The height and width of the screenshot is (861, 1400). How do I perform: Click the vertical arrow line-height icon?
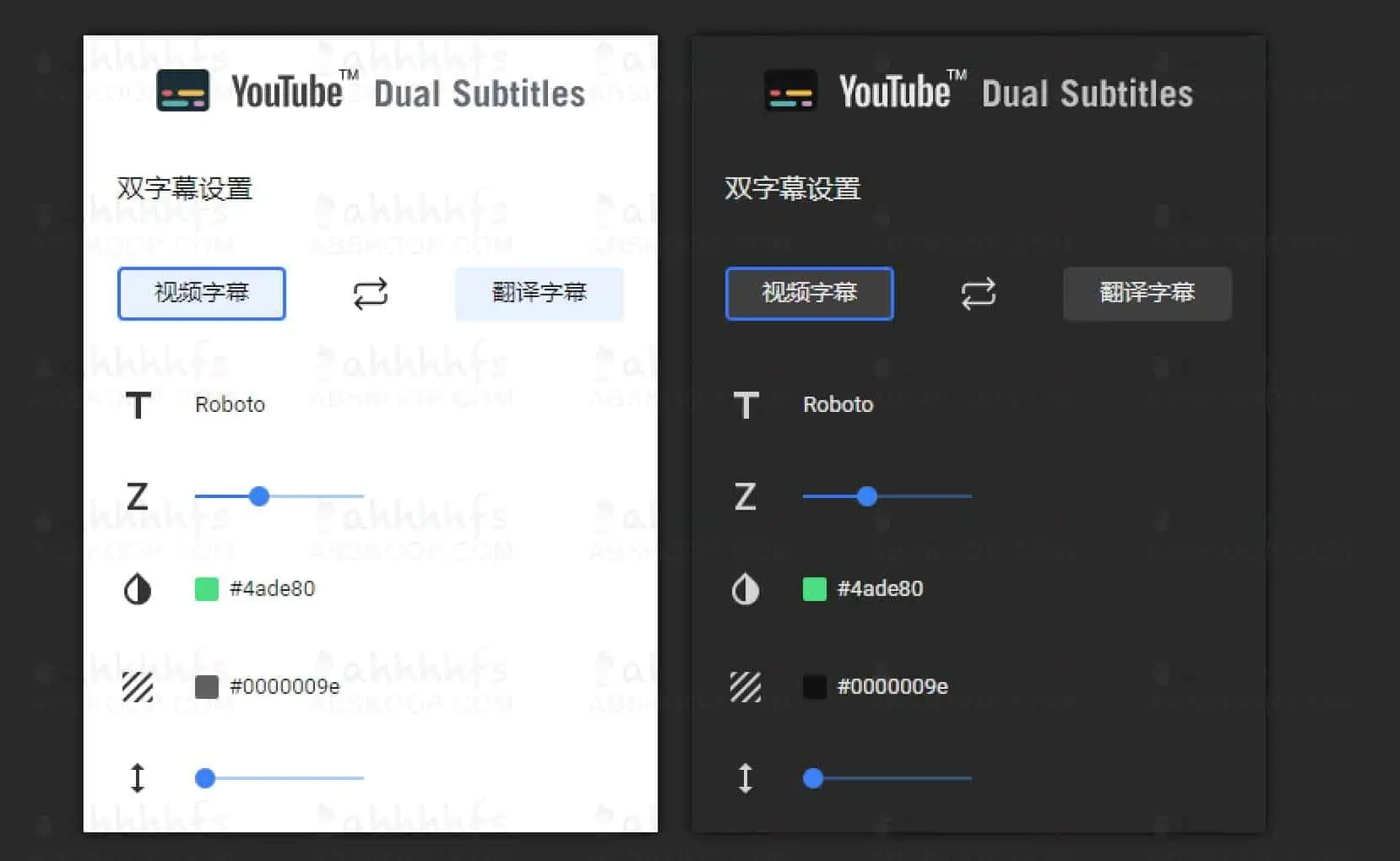click(138, 778)
